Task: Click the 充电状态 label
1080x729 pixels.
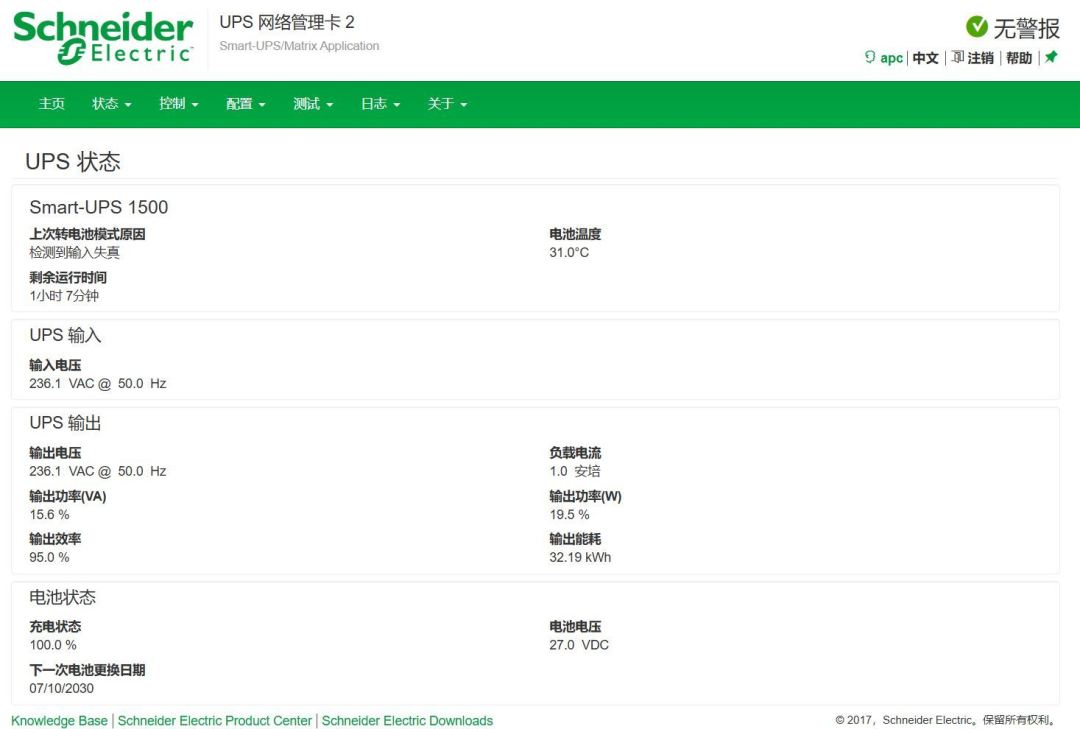Action: click(x=55, y=626)
